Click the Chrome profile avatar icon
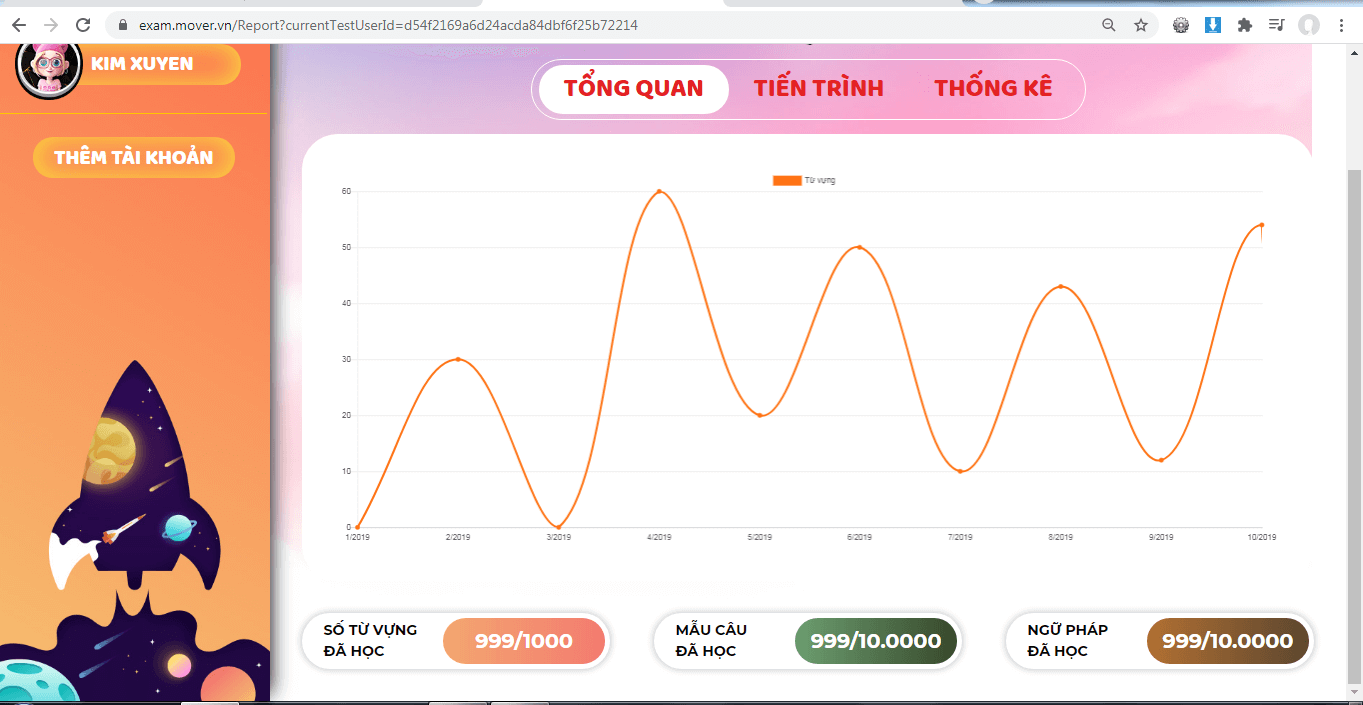 tap(1308, 25)
